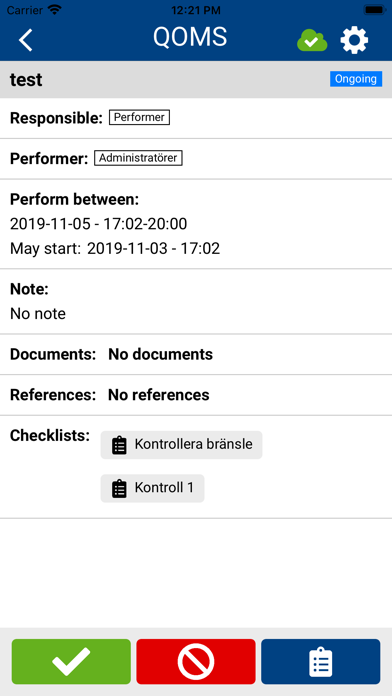The width and height of the screenshot is (392, 696).
Task: Select the Ongoing status badge
Action: tap(356, 79)
